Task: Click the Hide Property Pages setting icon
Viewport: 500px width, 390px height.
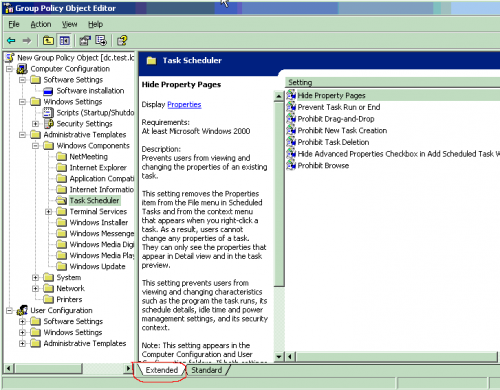Action: [x=291, y=95]
